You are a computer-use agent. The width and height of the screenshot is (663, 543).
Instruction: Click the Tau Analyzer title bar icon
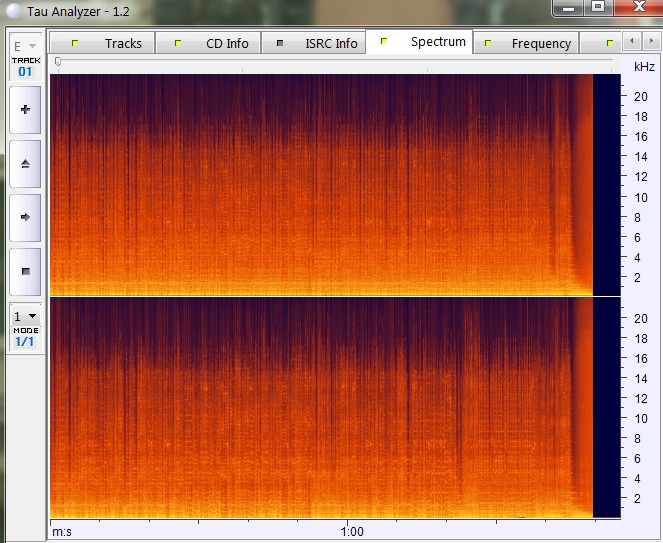click(13, 8)
